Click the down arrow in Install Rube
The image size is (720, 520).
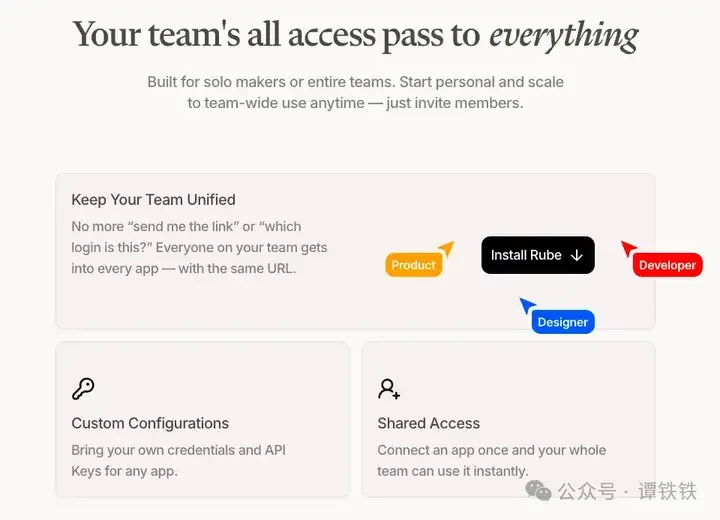[577, 255]
